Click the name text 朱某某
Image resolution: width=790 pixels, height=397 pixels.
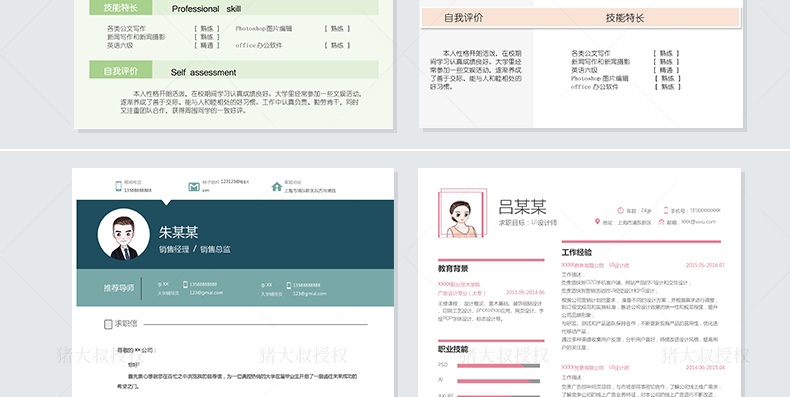[179, 232]
